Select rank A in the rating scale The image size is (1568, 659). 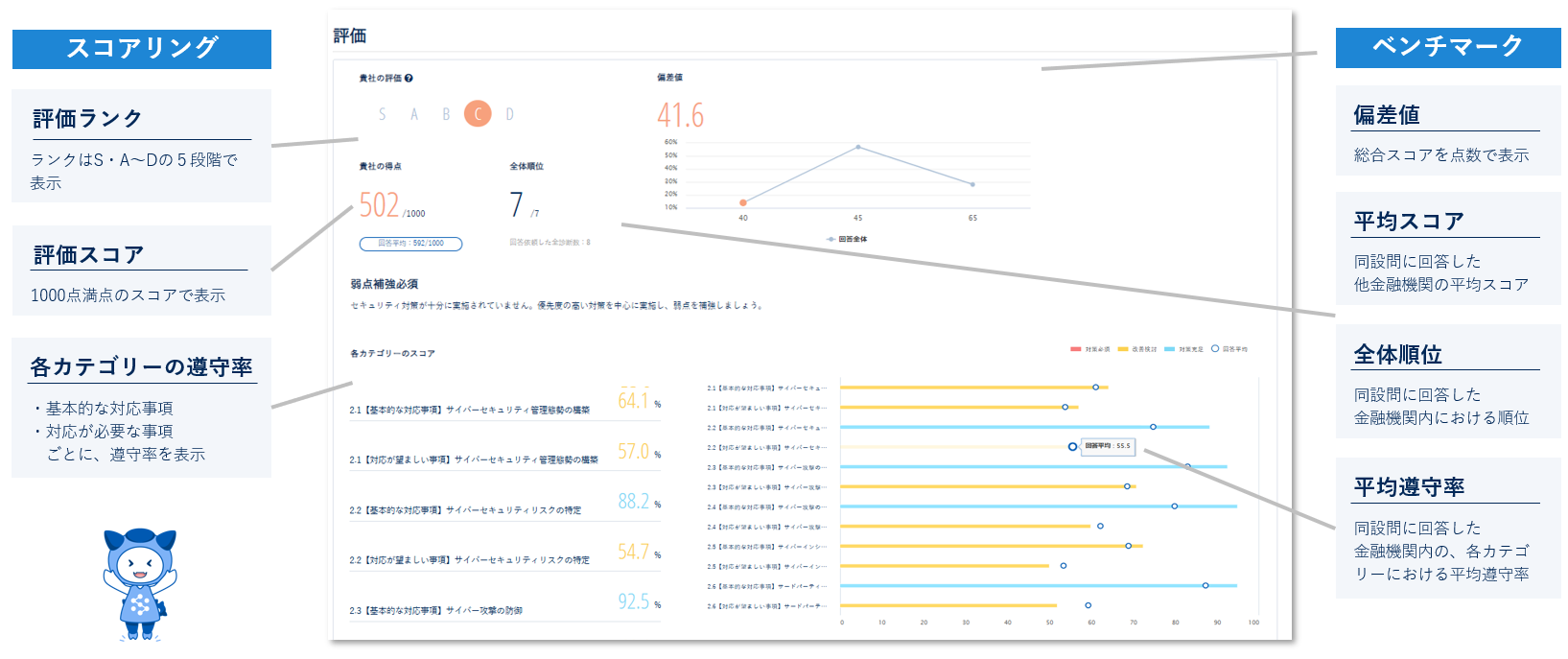414,114
